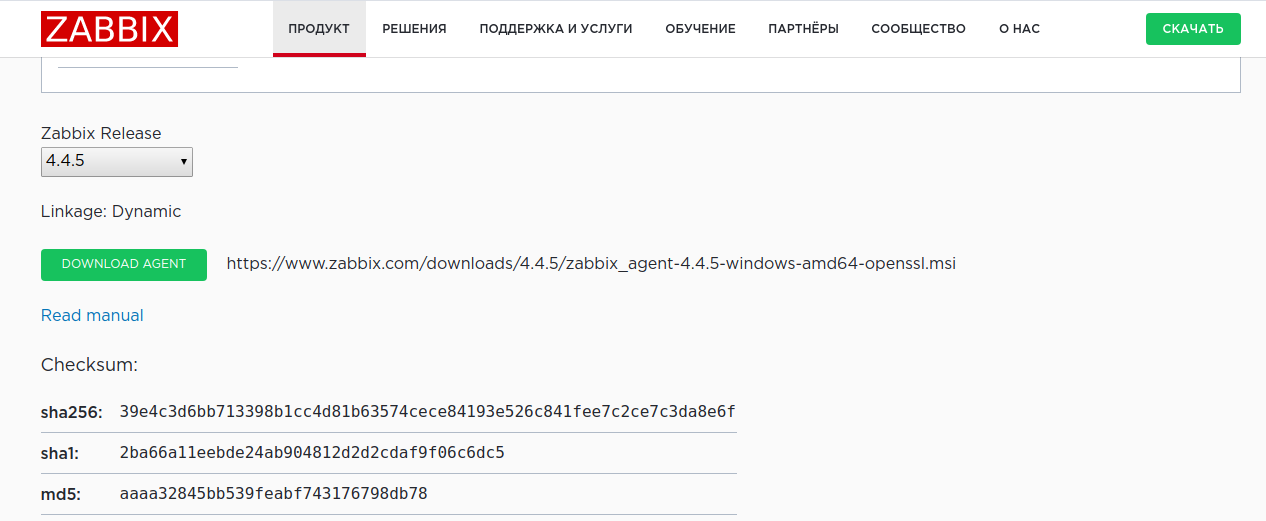Open the РЕШЕНИЯ menu item
Image resolution: width=1266 pixels, height=521 pixels.
(x=414, y=29)
